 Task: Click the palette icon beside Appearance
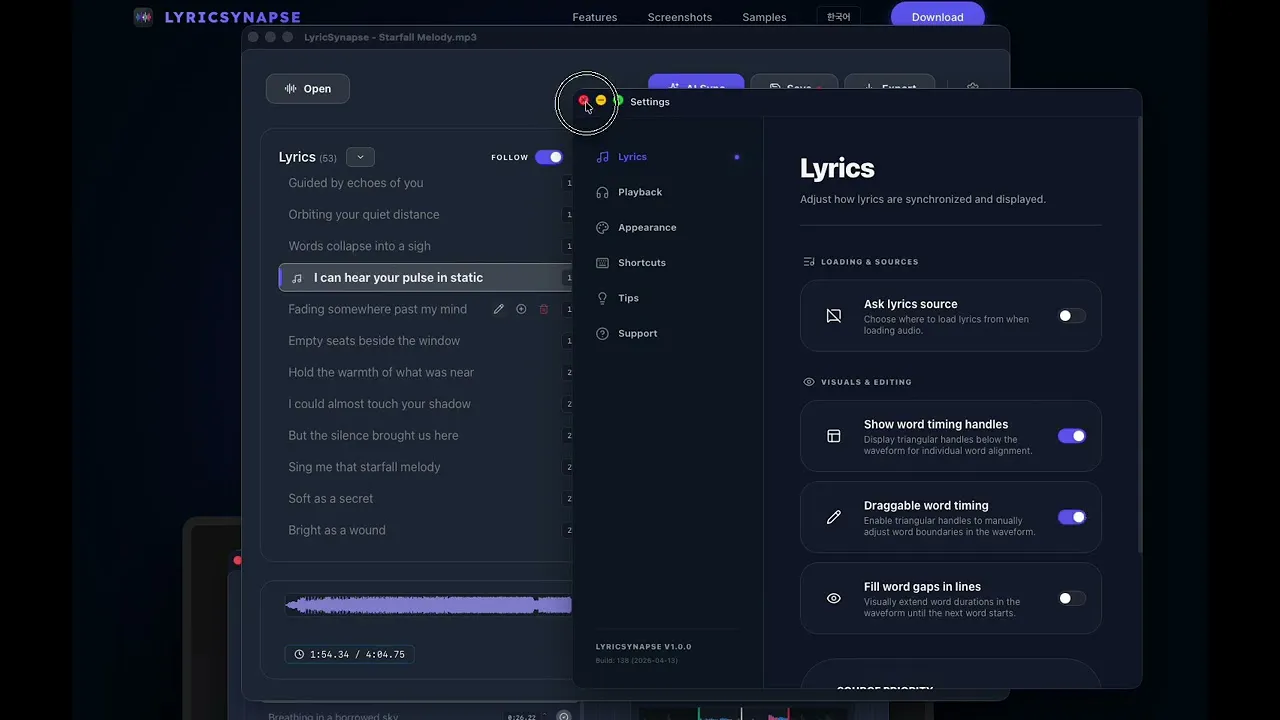click(x=602, y=227)
